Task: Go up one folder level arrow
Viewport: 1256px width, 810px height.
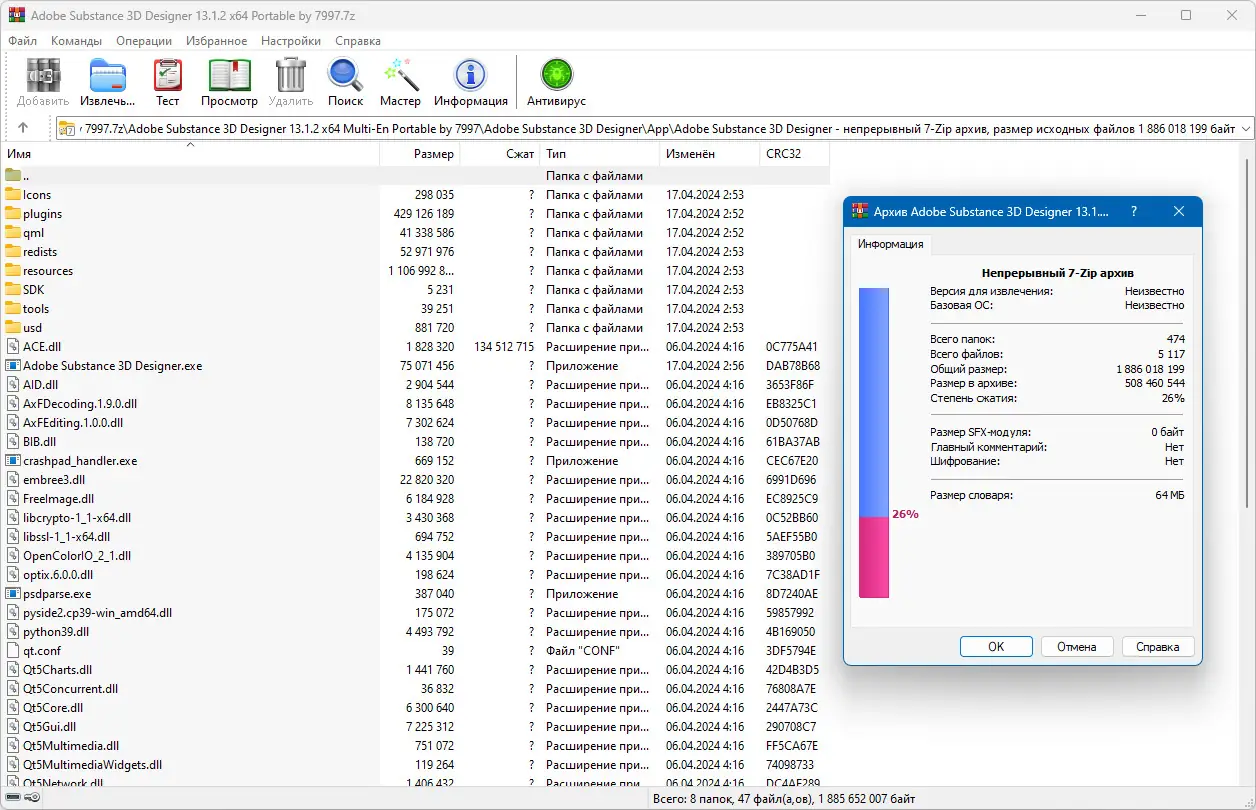Action: [x=23, y=128]
